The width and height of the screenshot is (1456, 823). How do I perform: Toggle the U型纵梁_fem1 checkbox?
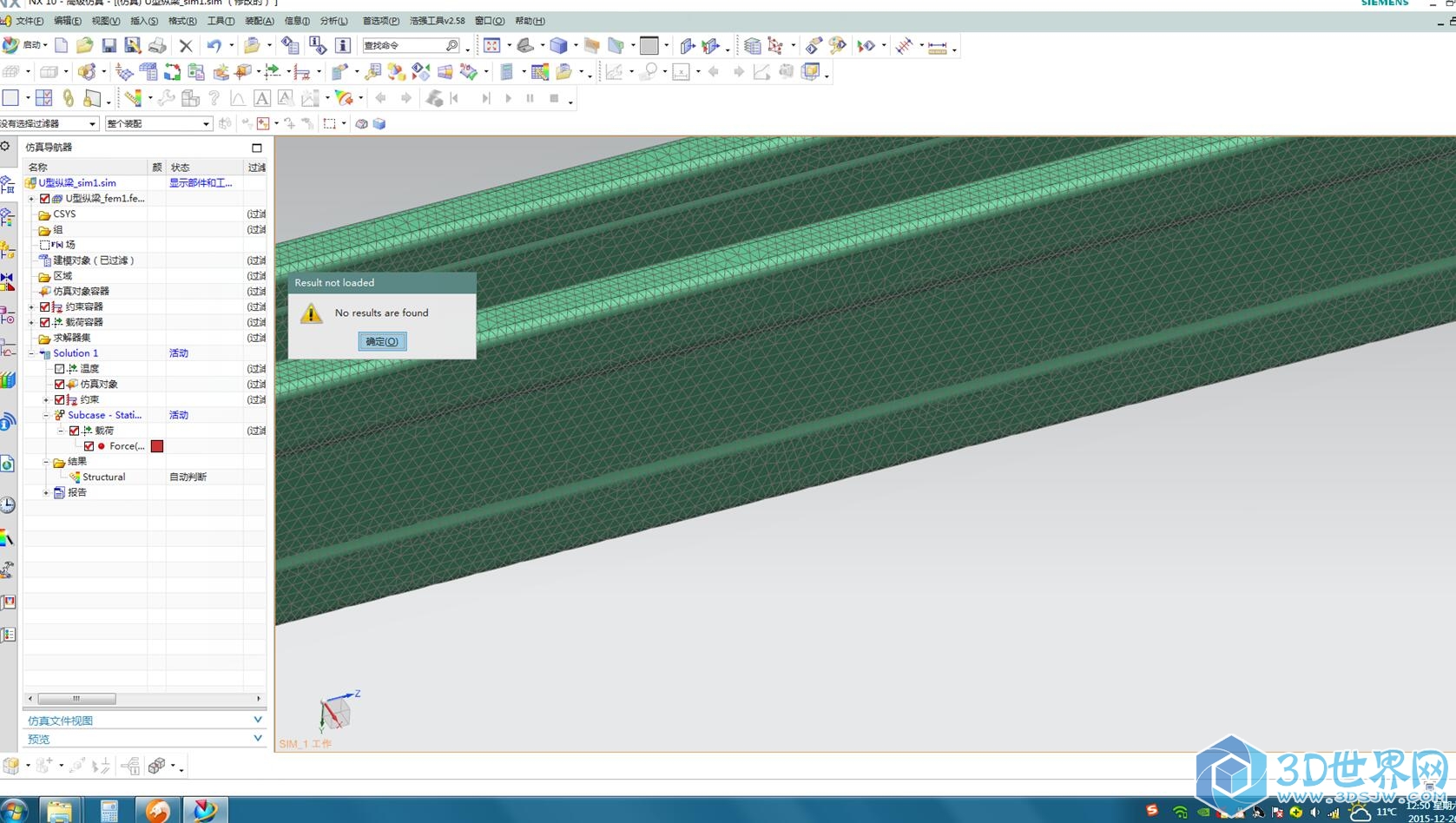click(45, 199)
